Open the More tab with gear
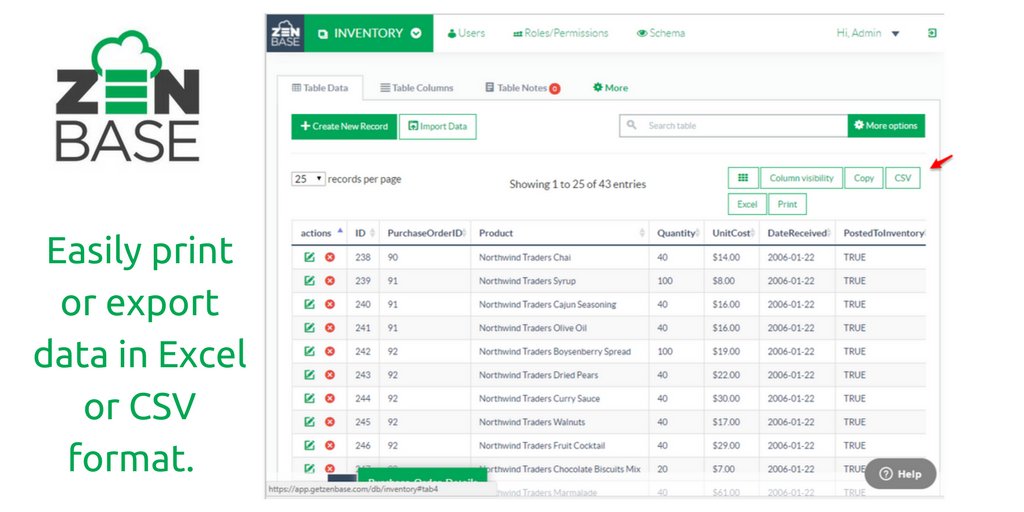Image resolution: width=1024 pixels, height=512 pixels. pos(610,88)
